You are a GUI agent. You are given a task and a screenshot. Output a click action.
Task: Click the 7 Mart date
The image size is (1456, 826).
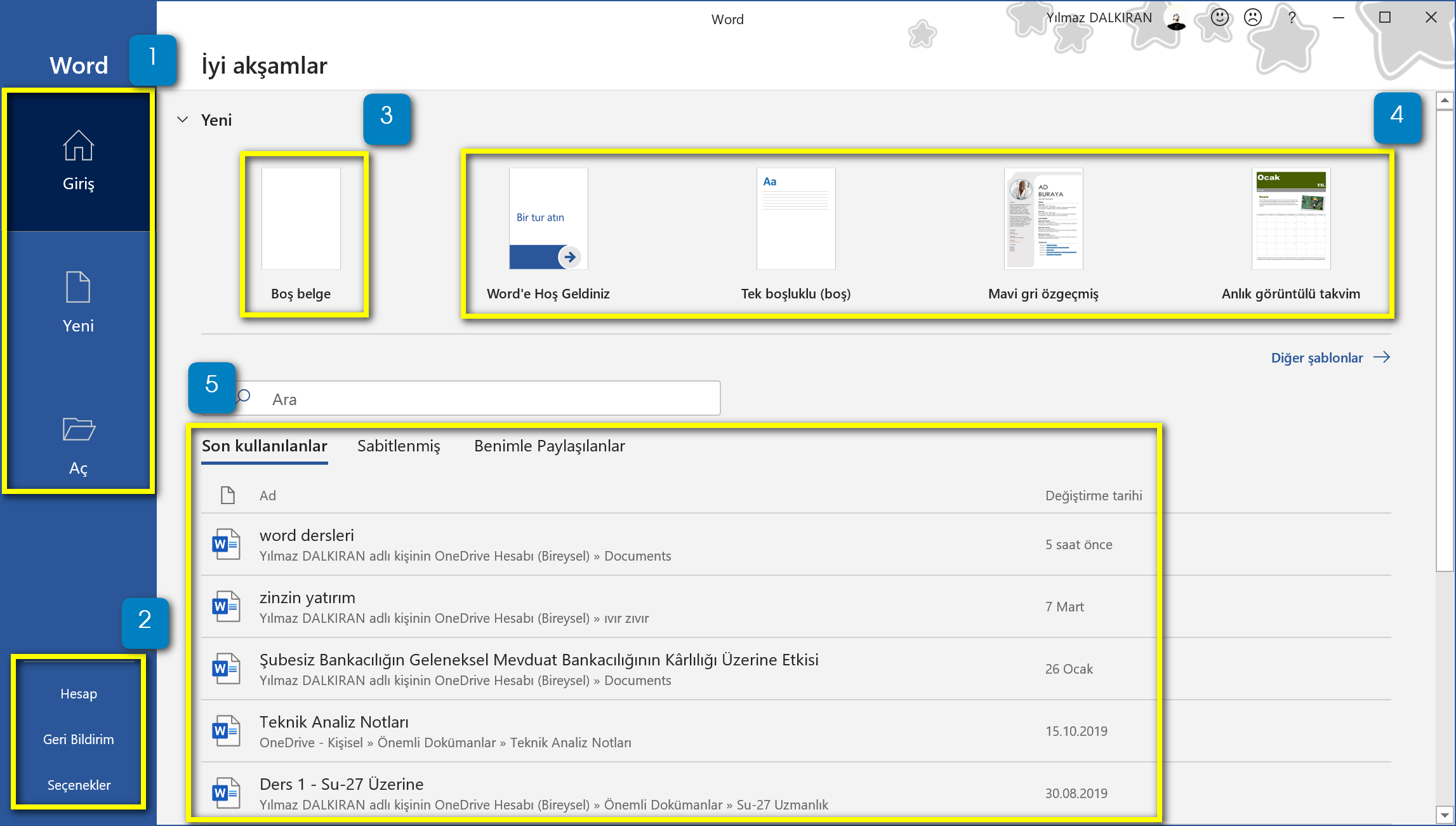click(x=1064, y=607)
